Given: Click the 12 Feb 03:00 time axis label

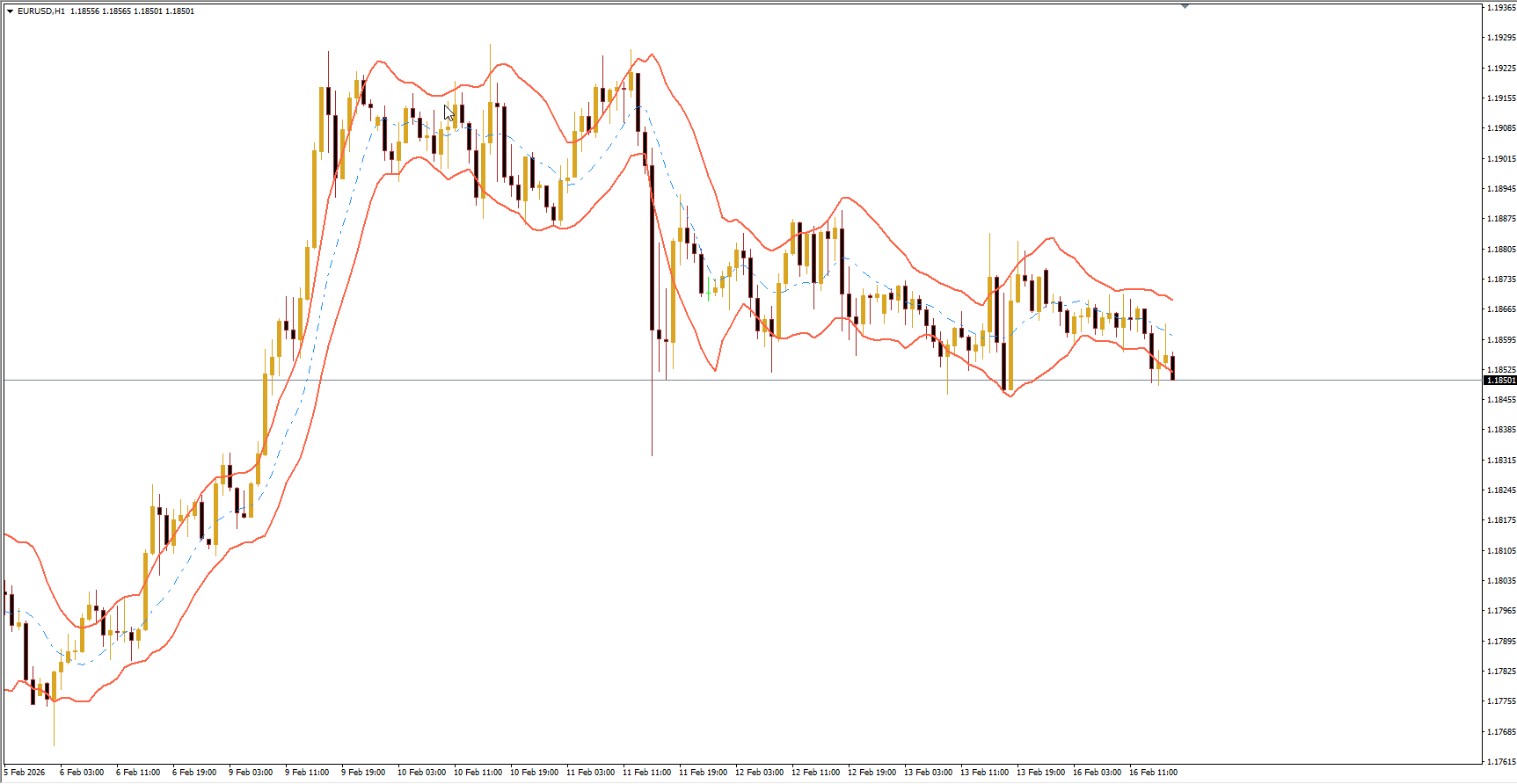Looking at the screenshot, I should click(x=759, y=773).
